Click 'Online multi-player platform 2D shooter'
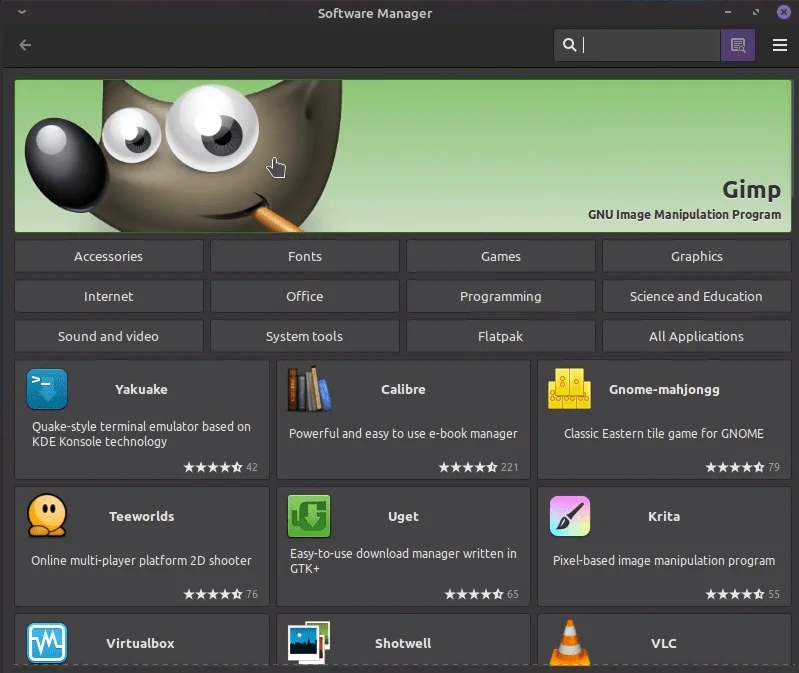This screenshot has height=673, width=799. coord(141,561)
